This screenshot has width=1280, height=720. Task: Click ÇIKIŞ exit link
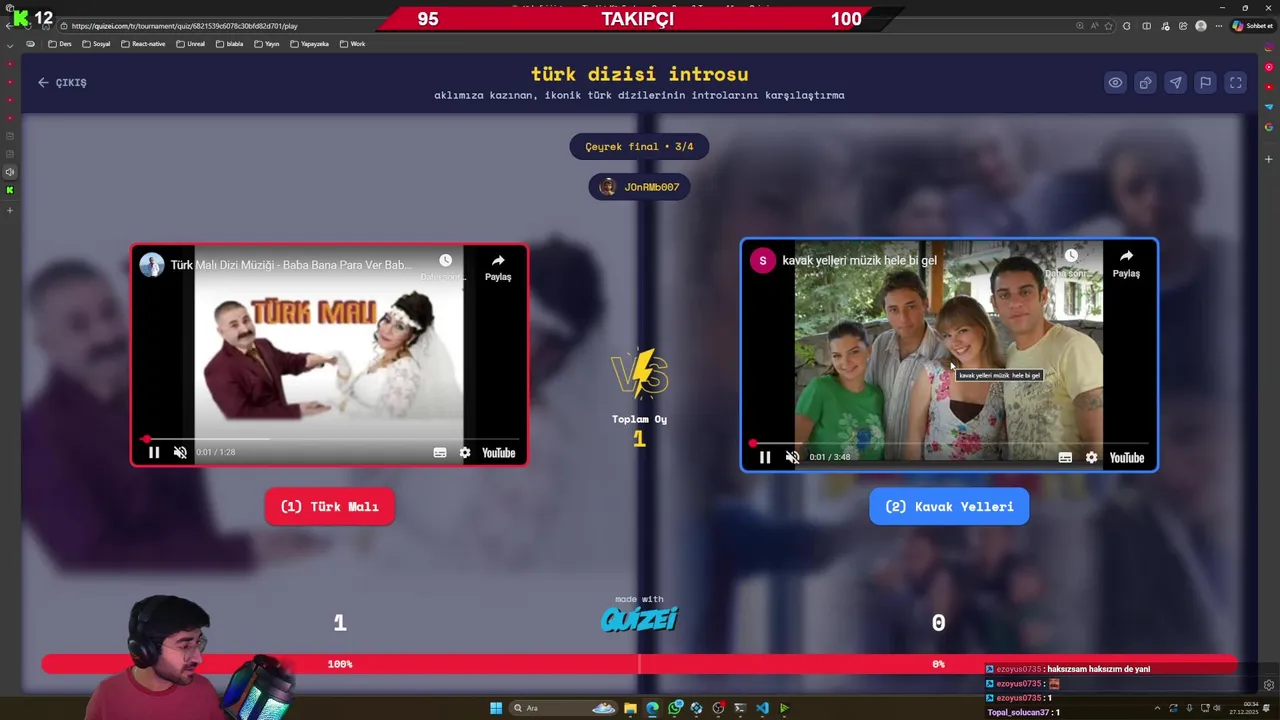pyautogui.click(x=62, y=83)
